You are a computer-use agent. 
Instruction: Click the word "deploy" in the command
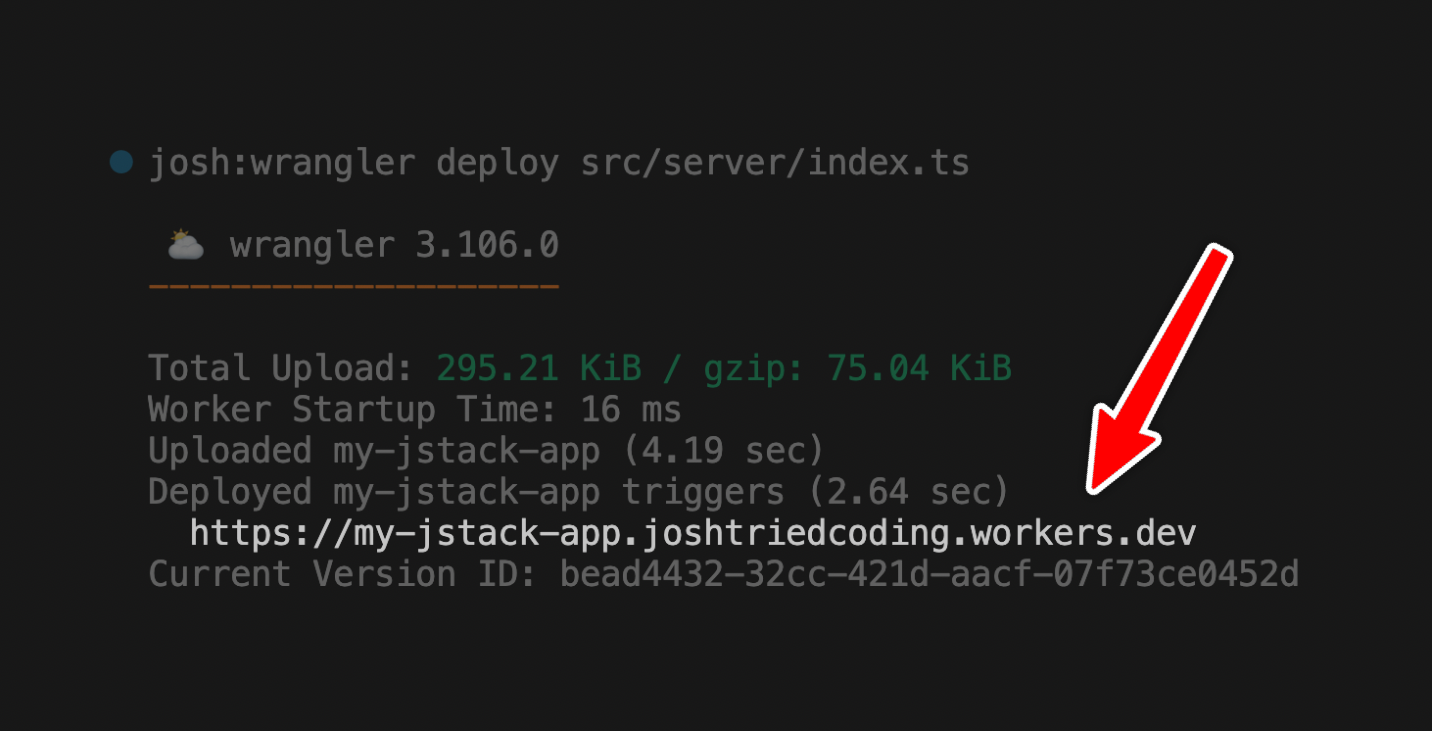point(497,163)
